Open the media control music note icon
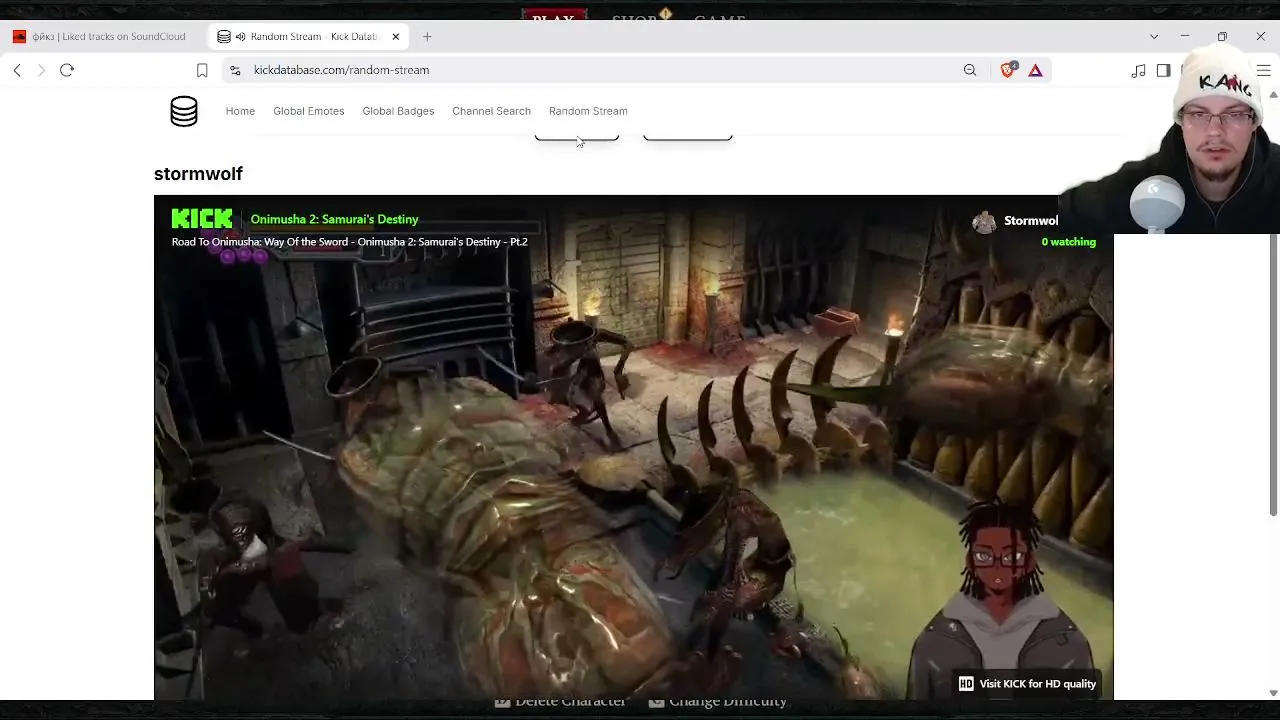 [1138, 70]
